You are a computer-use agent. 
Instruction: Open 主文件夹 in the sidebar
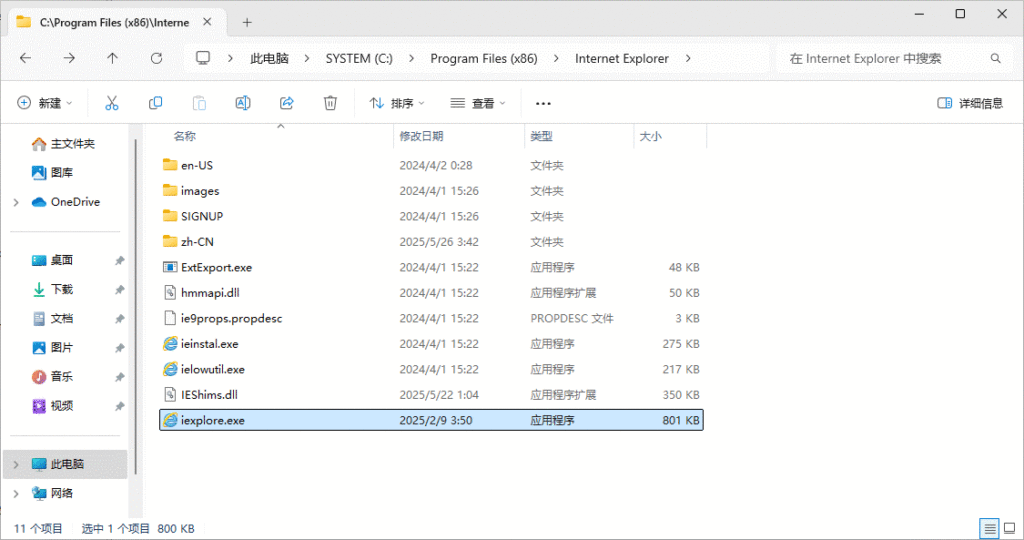[63, 144]
